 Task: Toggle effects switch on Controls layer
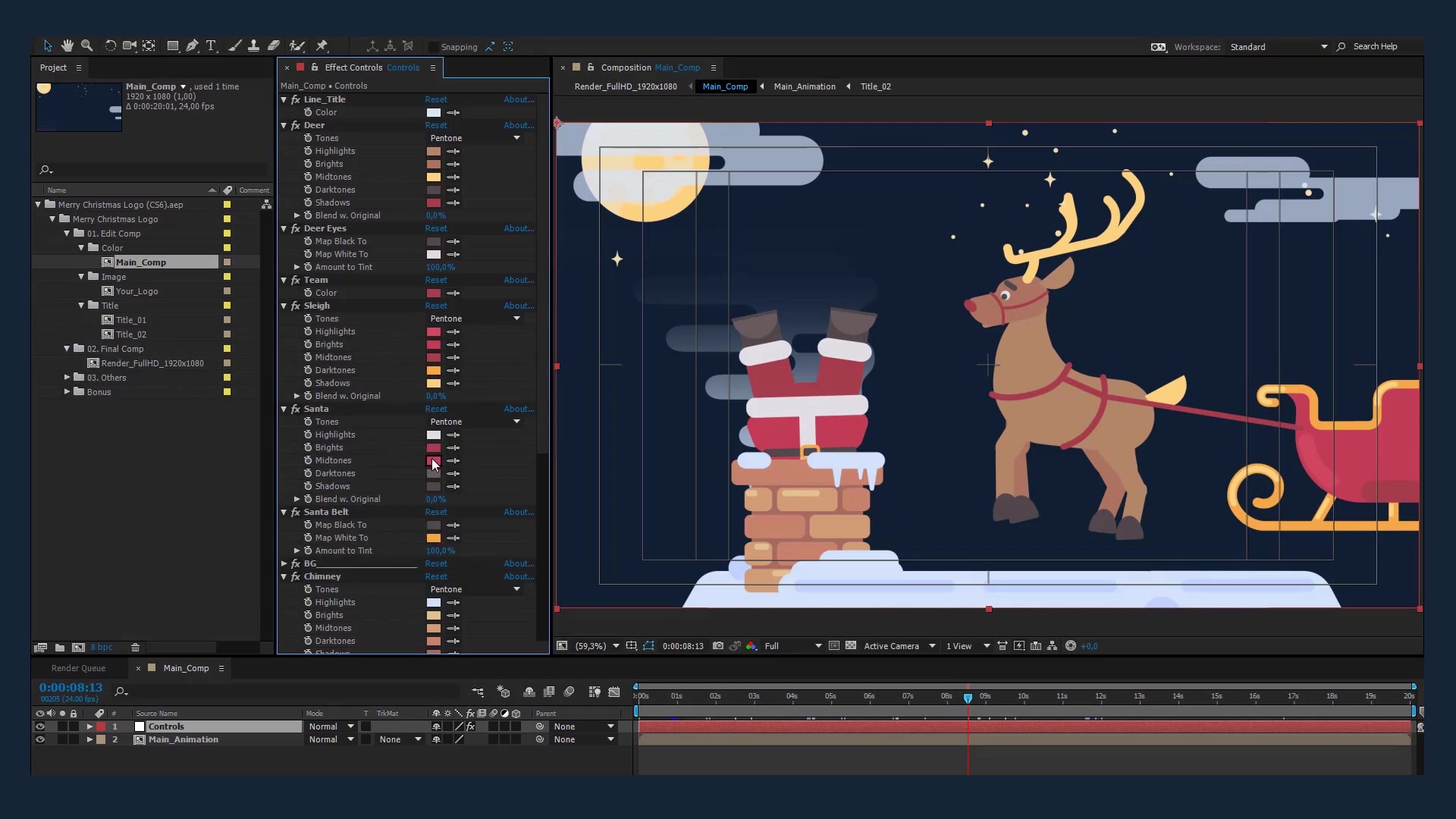pyautogui.click(x=470, y=726)
